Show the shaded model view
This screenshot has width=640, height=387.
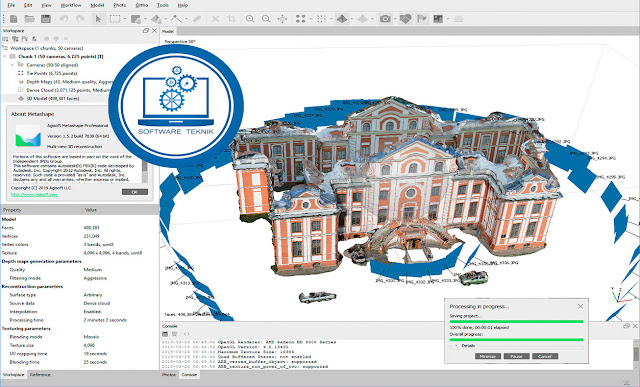point(342,19)
